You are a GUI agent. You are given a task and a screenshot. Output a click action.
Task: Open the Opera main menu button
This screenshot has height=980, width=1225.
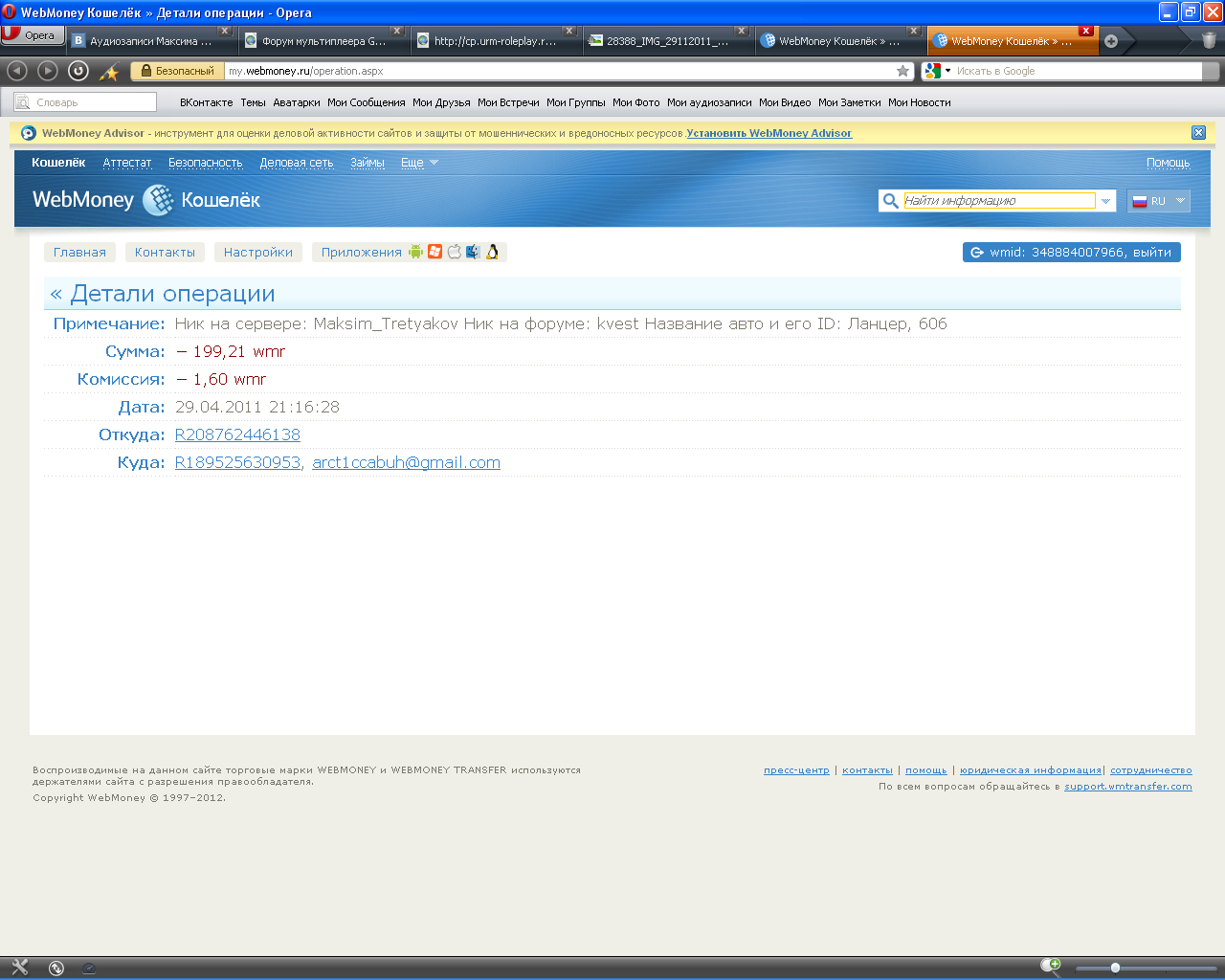click(x=33, y=35)
